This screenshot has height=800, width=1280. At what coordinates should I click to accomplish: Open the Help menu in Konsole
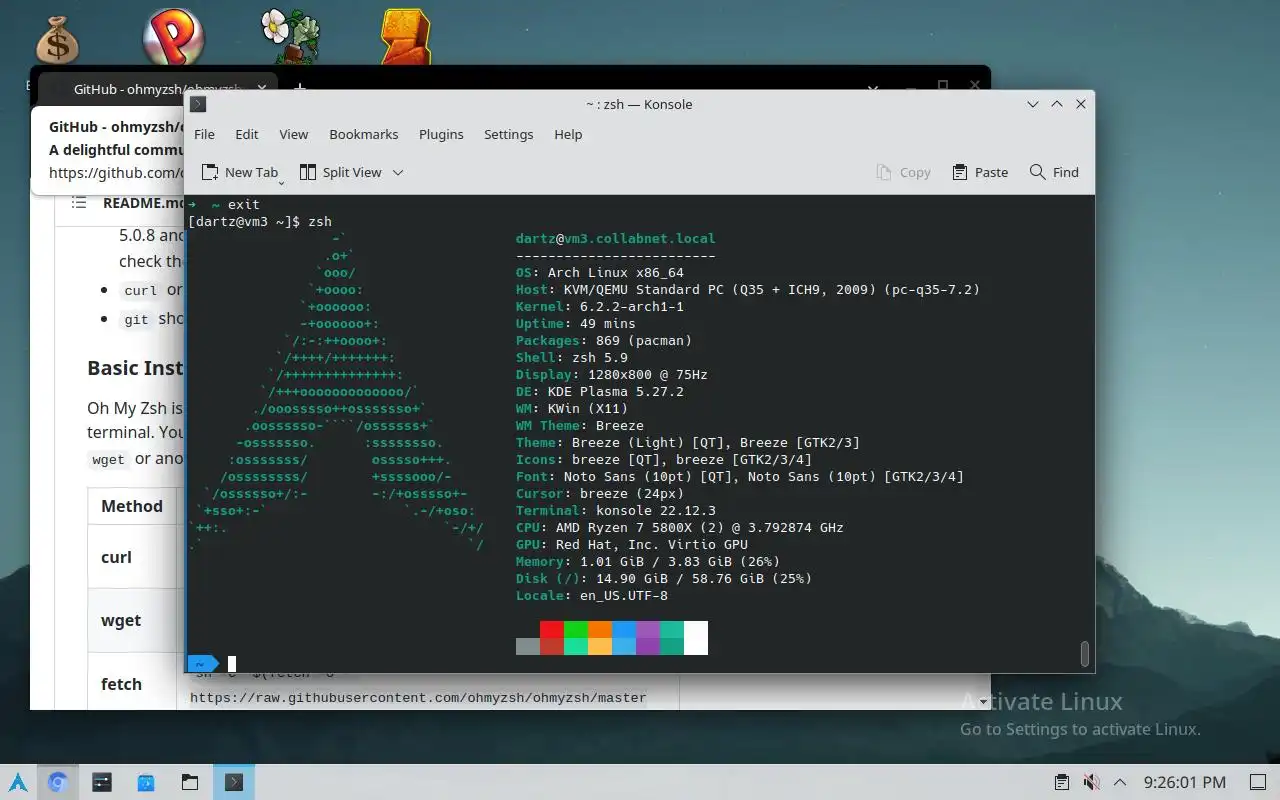[568, 134]
